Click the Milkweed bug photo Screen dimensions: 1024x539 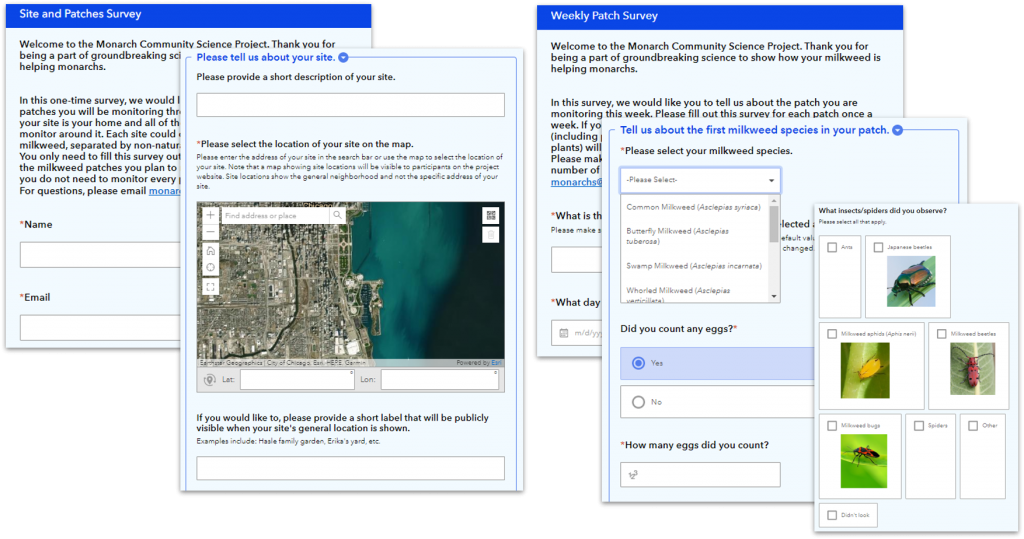864,461
